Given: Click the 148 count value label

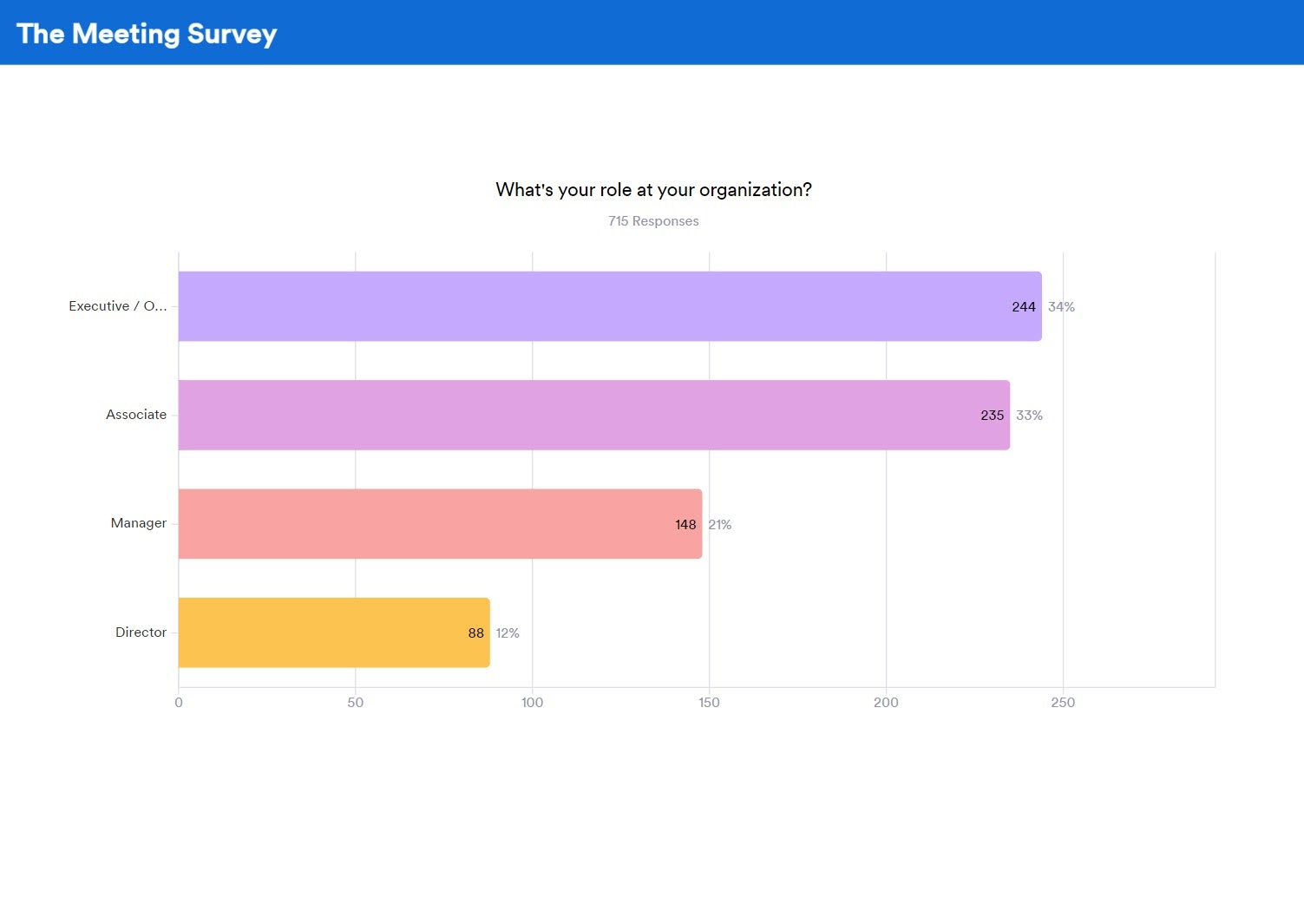Looking at the screenshot, I should (685, 525).
